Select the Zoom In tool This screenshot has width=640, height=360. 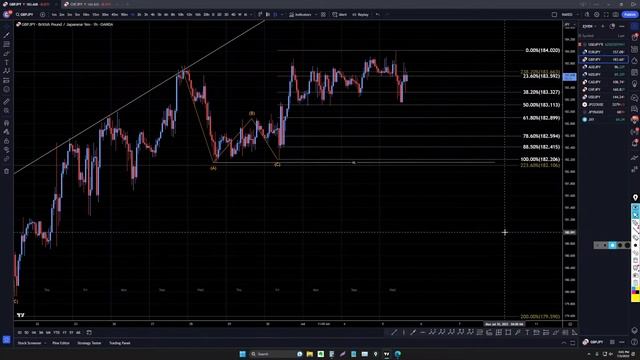(x=7, y=111)
